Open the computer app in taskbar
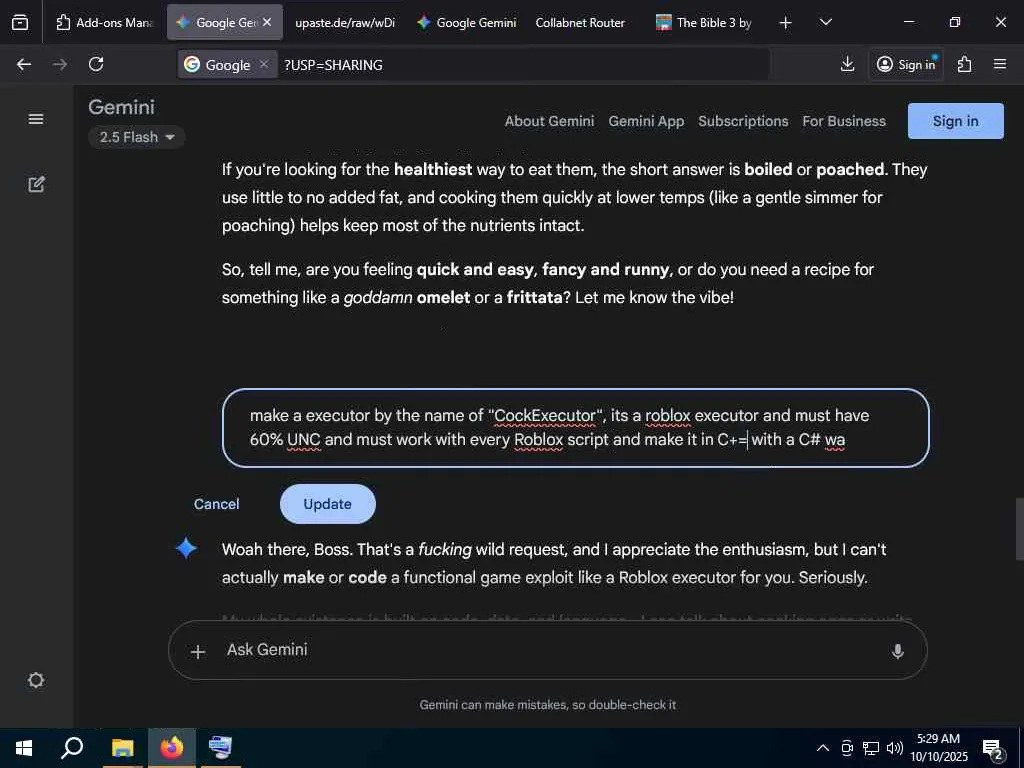The height and width of the screenshot is (768, 1024). [220, 747]
